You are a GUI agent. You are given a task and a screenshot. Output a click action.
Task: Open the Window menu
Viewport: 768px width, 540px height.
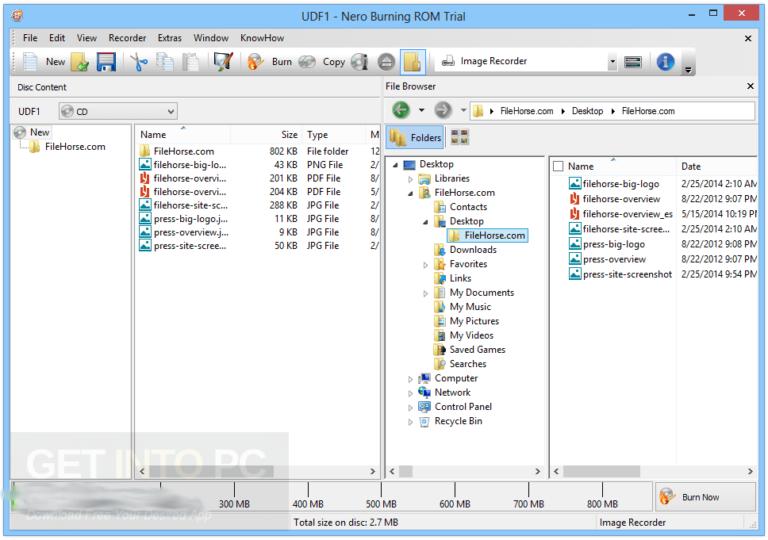pyautogui.click(x=211, y=38)
